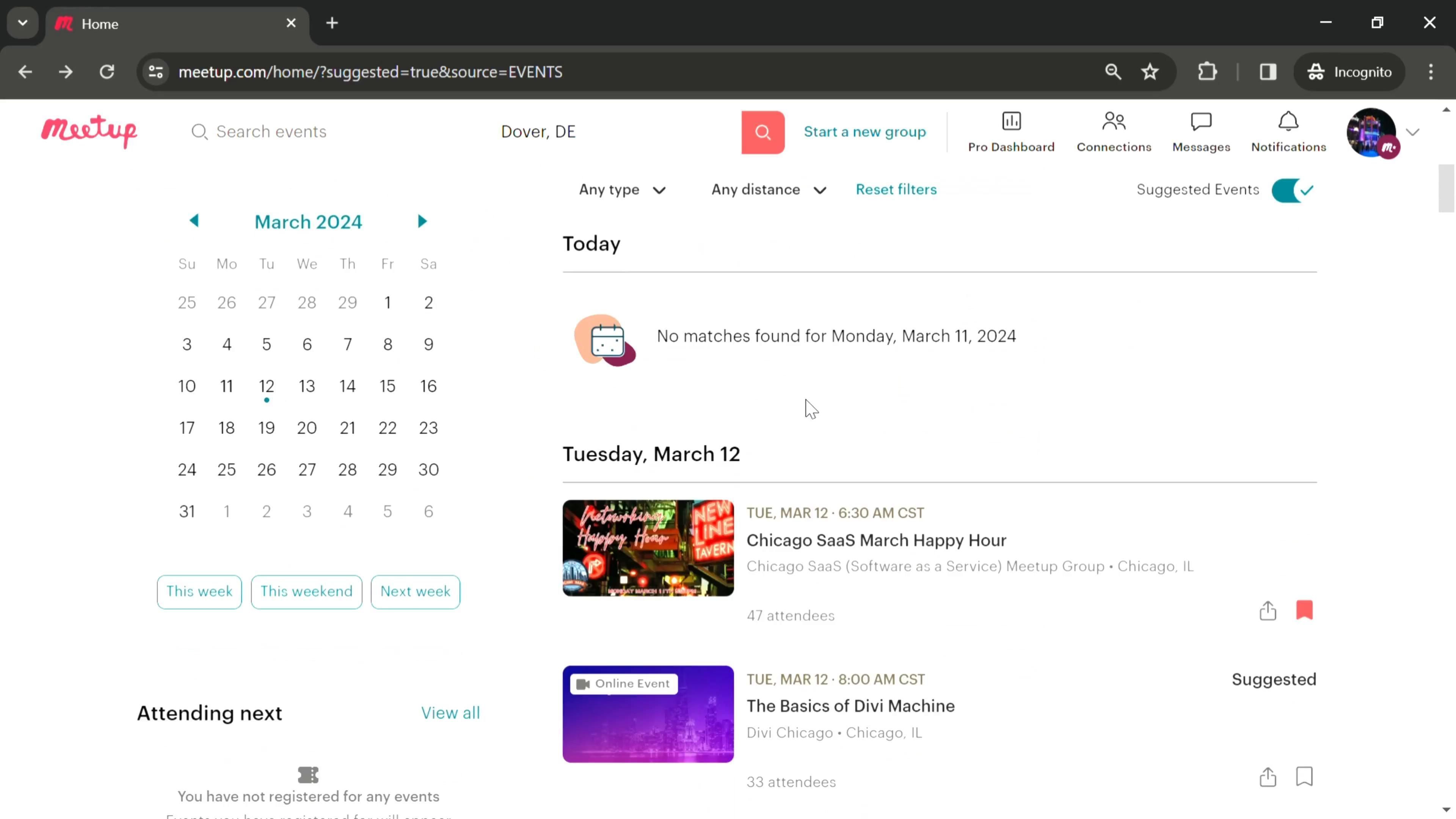Open the profile avatar menu chevron
This screenshot has width=1456, height=819.
[1412, 132]
